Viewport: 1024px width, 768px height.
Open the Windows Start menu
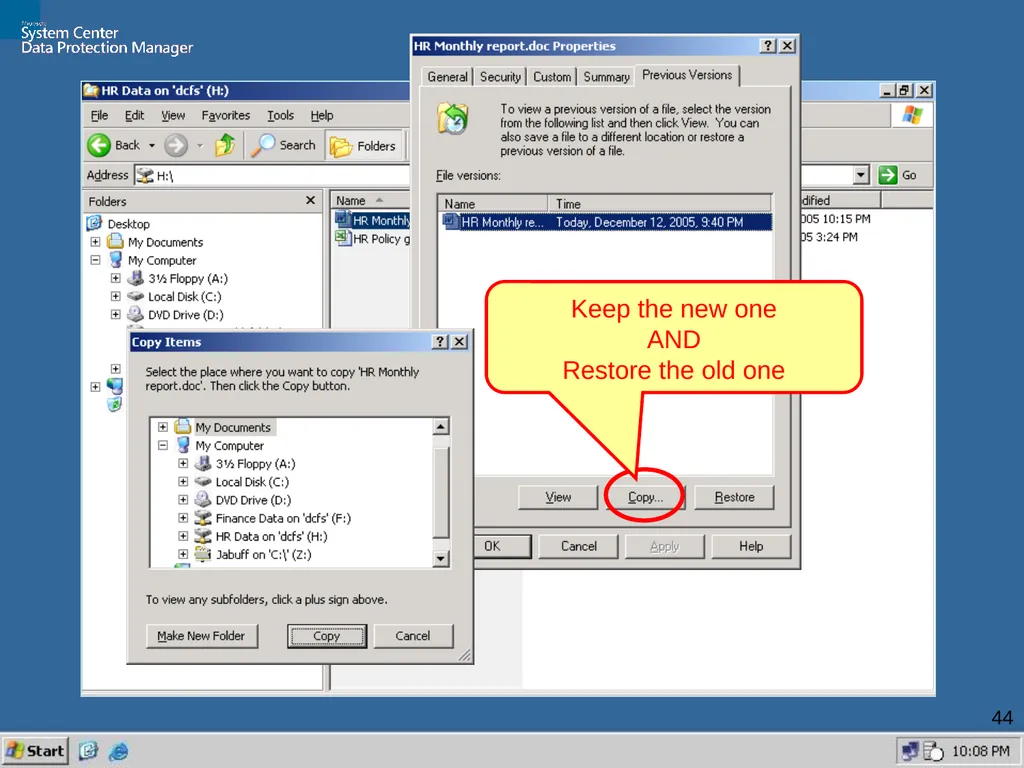tap(35, 751)
